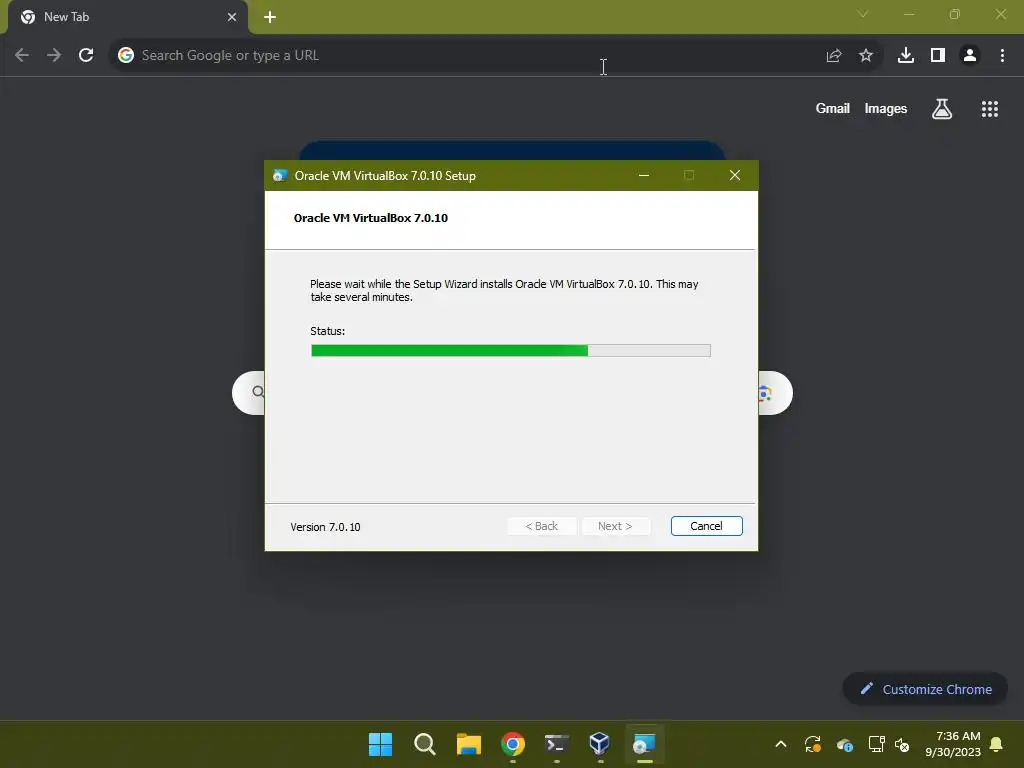Image resolution: width=1024 pixels, height=768 pixels.
Task: Click Customize Chrome button
Action: [x=925, y=689]
